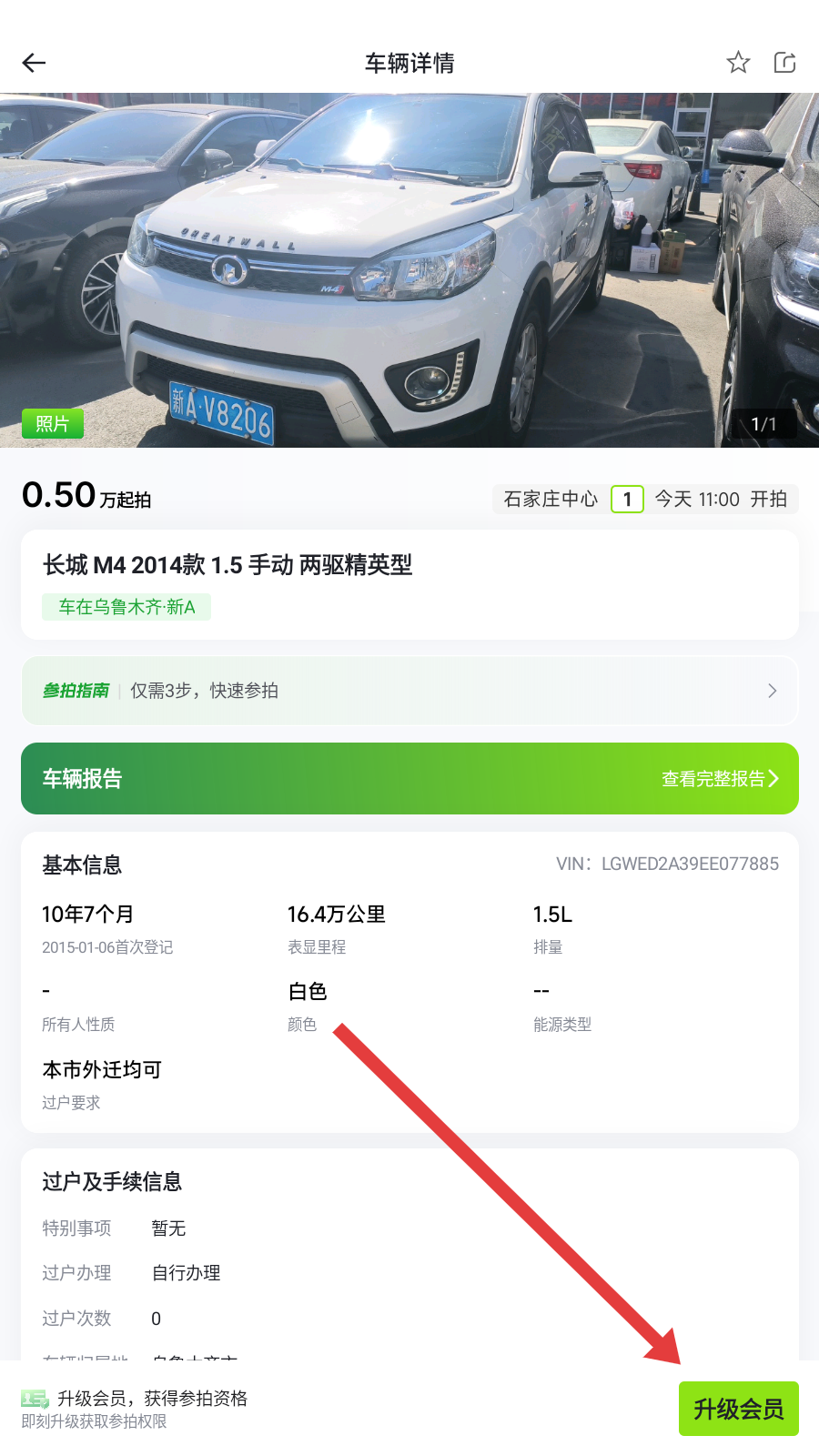This screenshot has width=819, height=1456.
Task: Open 查看完整报告 full report arrow
Action: (720, 779)
